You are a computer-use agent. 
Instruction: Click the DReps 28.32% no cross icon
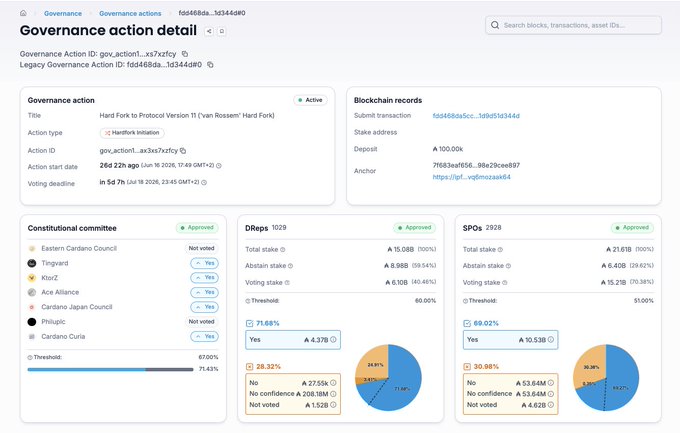[x=249, y=367]
